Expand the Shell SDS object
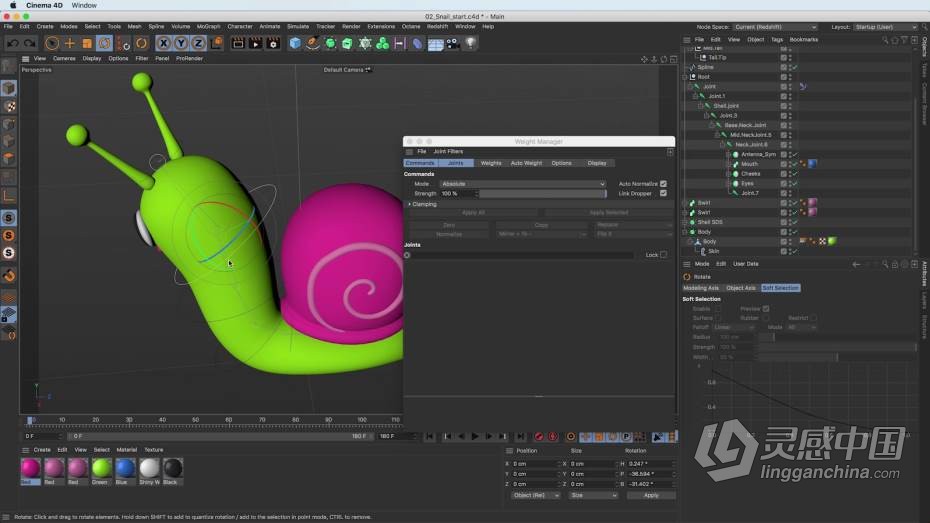The width and height of the screenshot is (930, 523). 685,222
